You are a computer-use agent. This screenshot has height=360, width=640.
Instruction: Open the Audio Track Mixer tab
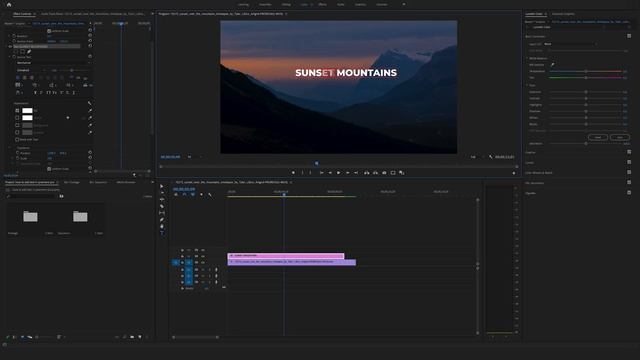[x=93, y=14]
